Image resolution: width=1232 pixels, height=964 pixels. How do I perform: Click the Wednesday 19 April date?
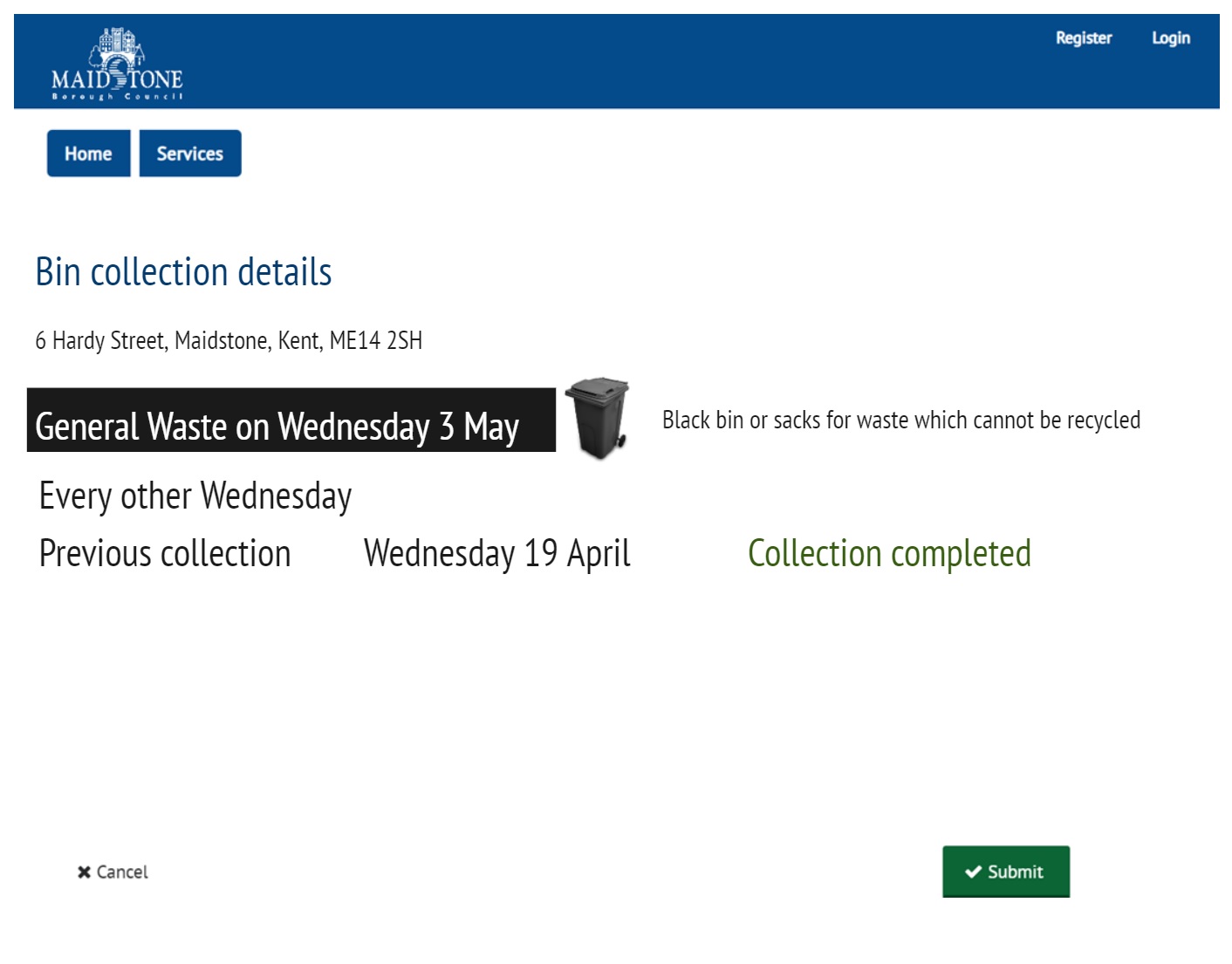click(496, 553)
